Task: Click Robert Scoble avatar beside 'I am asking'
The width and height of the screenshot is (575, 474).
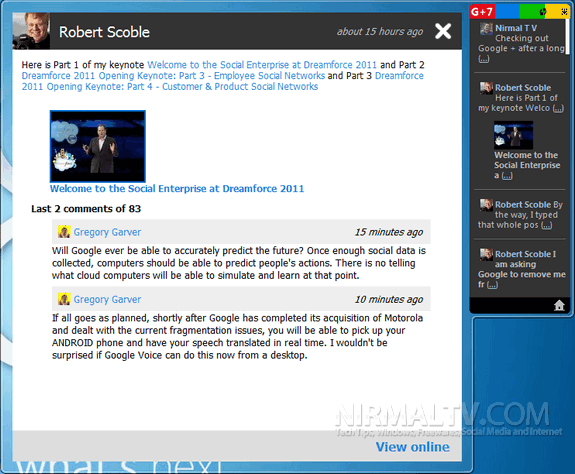Action: click(486, 254)
